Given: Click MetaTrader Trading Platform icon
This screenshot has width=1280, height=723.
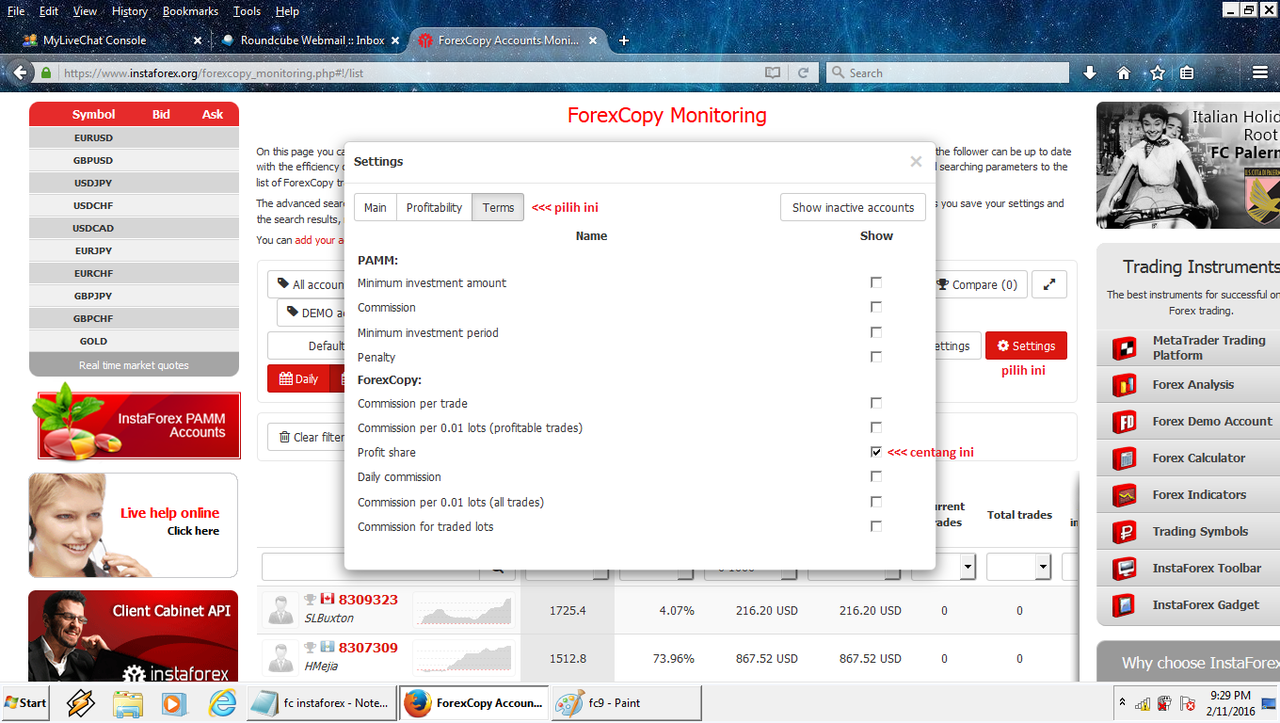Looking at the screenshot, I should pos(1125,348).
